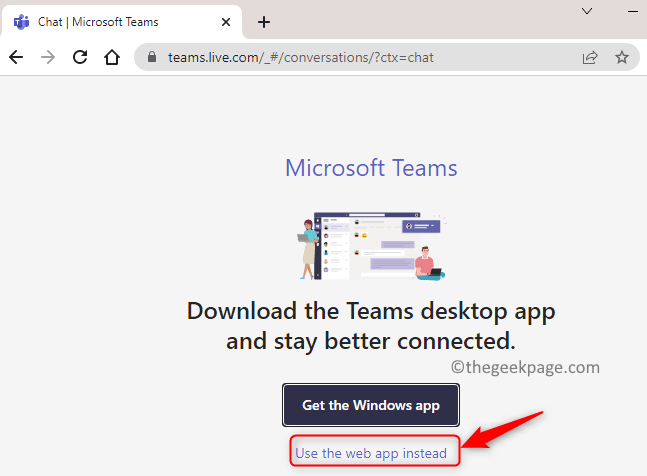Click the Teams favicon in tab
Image resolution: width=647 pixels, height=476 pixels.
click(x=21, y=22)
